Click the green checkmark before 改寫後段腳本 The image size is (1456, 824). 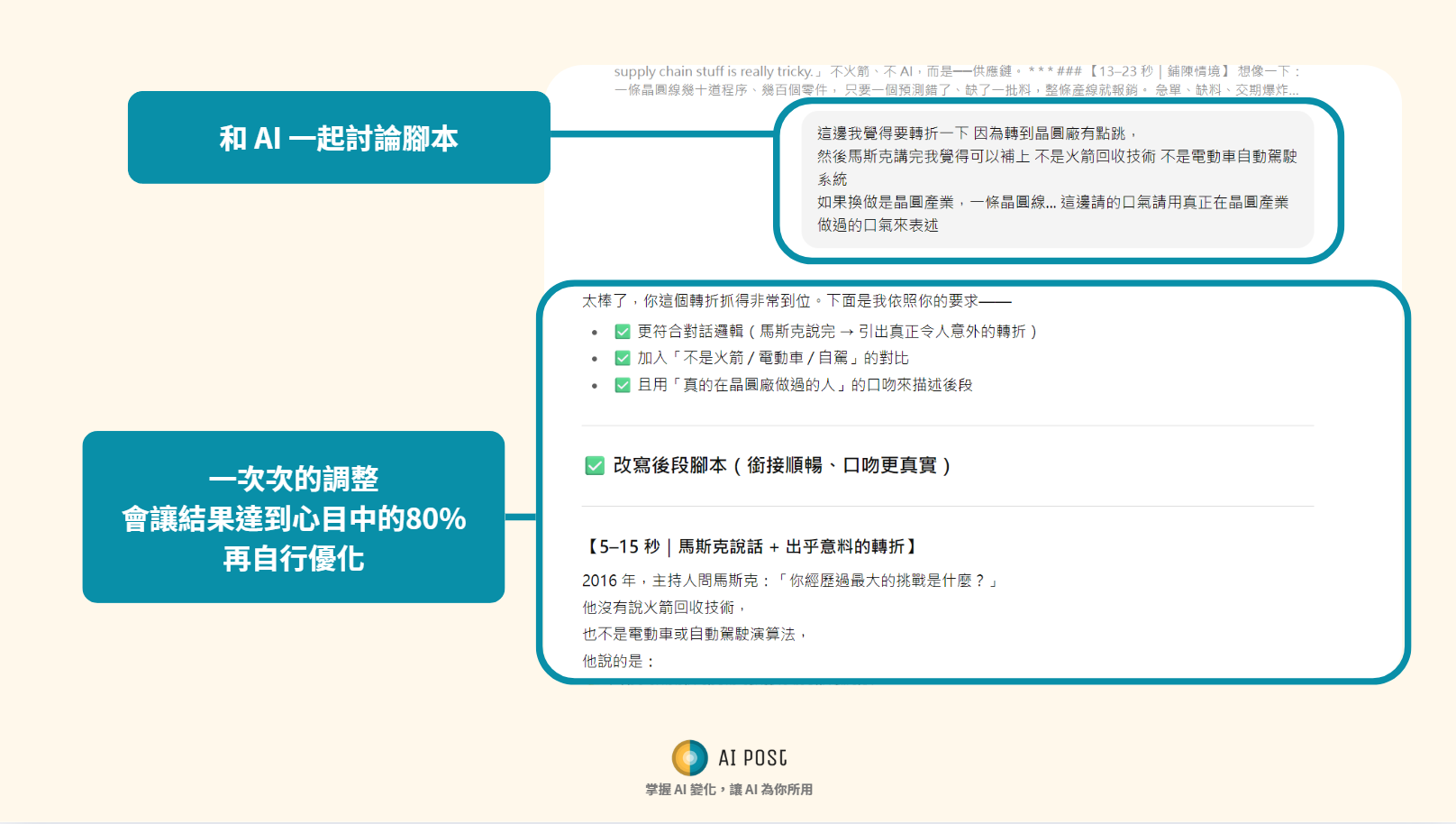pyautogui.click(x=595, y=465)
